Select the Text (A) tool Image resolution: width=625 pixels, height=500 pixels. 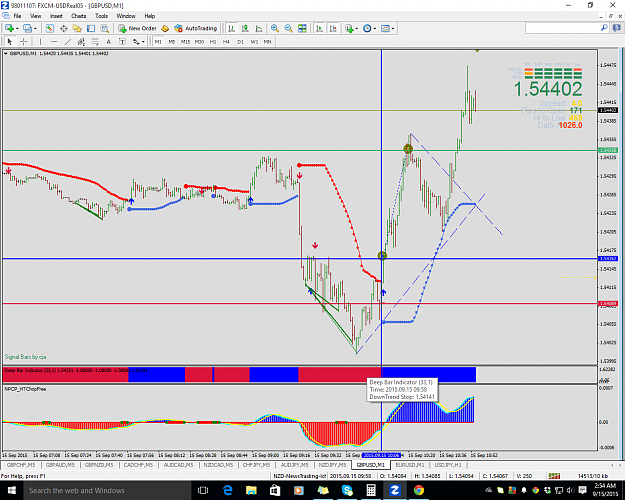coord(108,41)
